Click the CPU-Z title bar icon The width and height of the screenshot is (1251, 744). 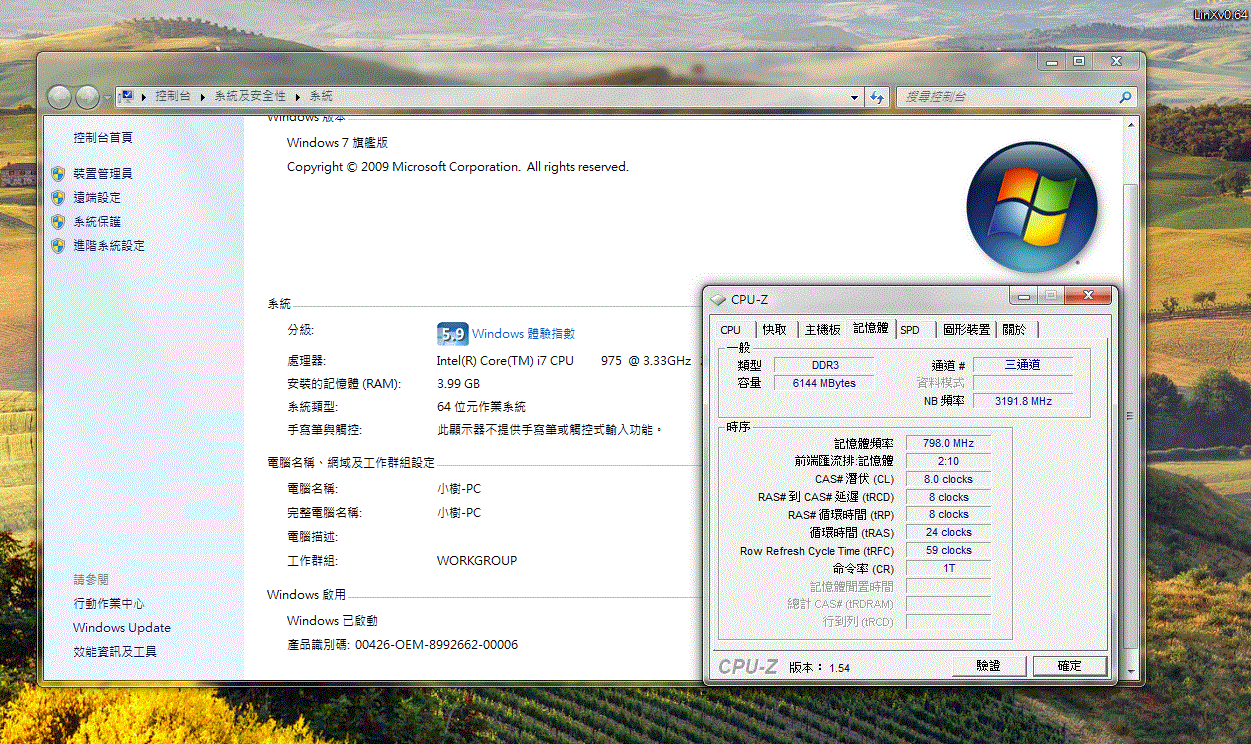(x=717, y=299)
